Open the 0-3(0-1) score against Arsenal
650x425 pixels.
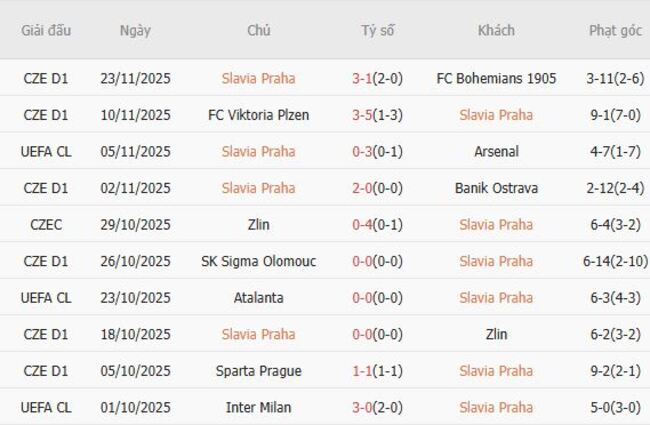[x=378, y=152]
